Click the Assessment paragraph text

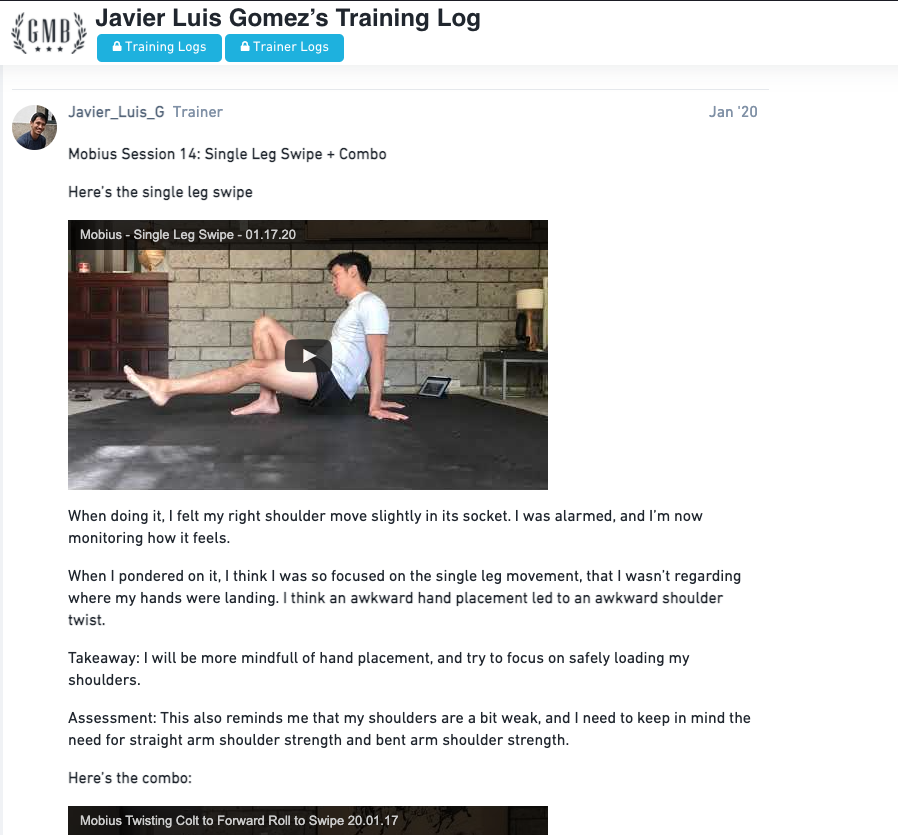tap(409, 729)
